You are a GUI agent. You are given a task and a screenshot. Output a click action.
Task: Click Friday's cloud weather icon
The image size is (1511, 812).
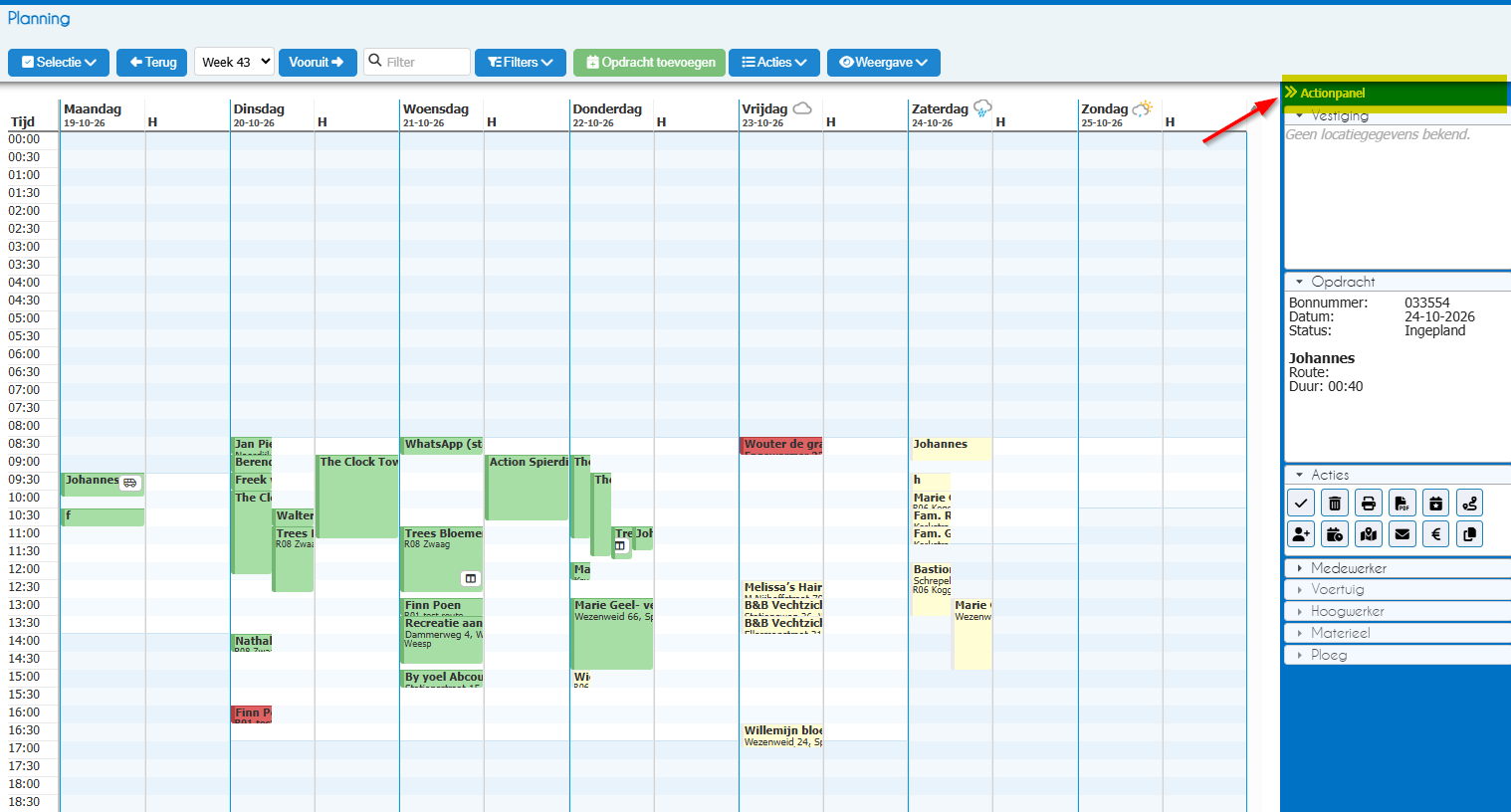802,107
